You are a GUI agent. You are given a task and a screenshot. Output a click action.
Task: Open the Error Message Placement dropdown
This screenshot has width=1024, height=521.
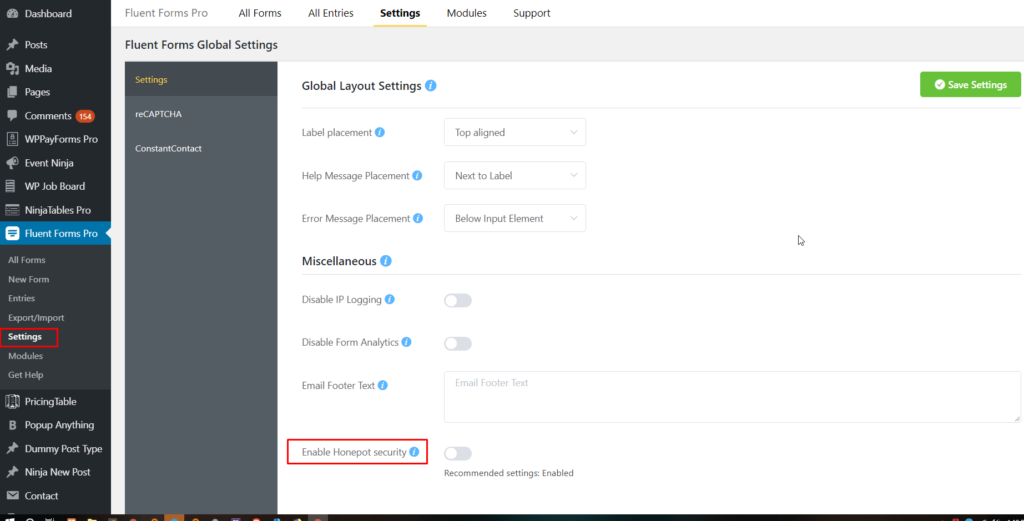(515, 219)
